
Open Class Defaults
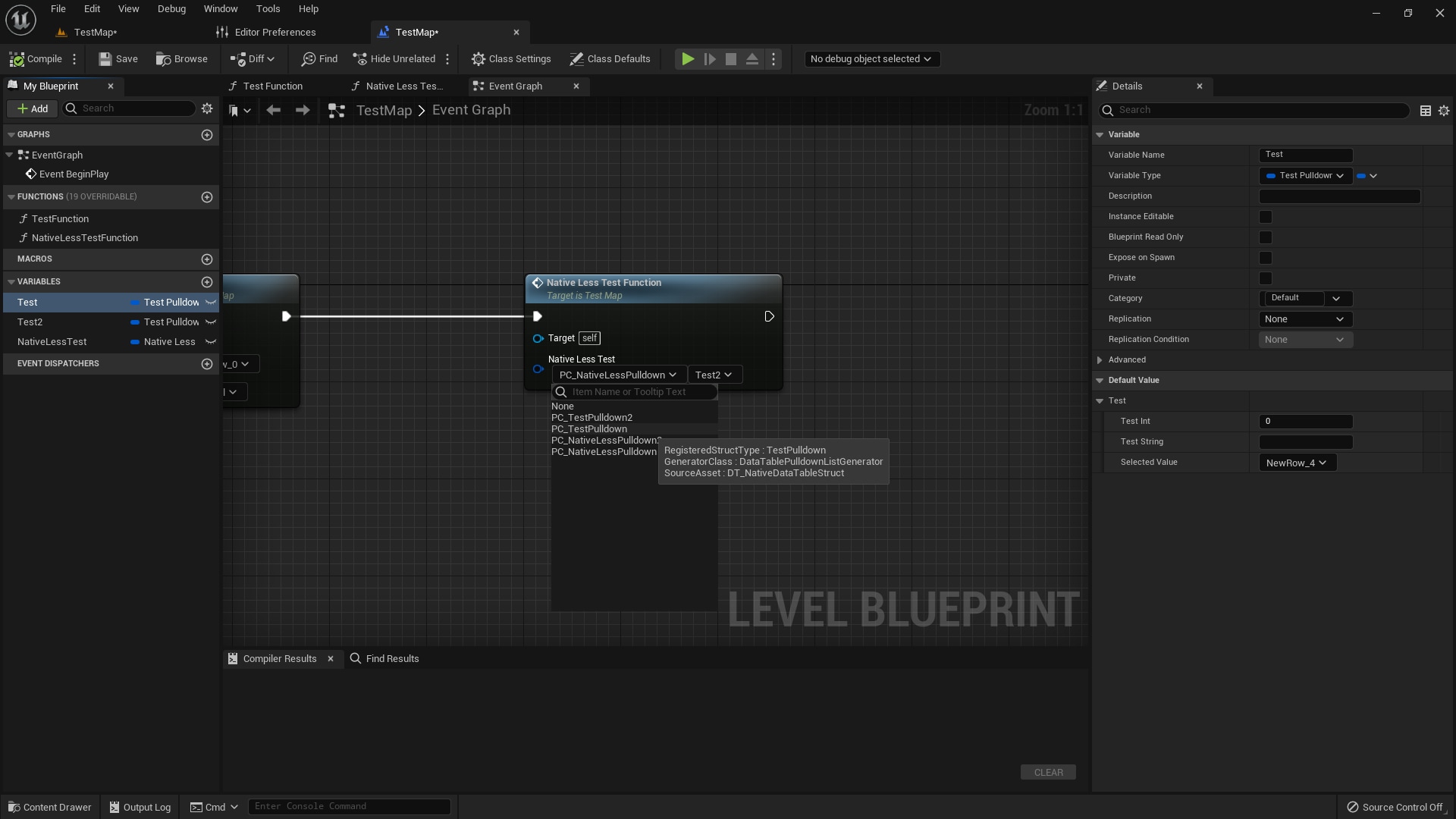610,58
